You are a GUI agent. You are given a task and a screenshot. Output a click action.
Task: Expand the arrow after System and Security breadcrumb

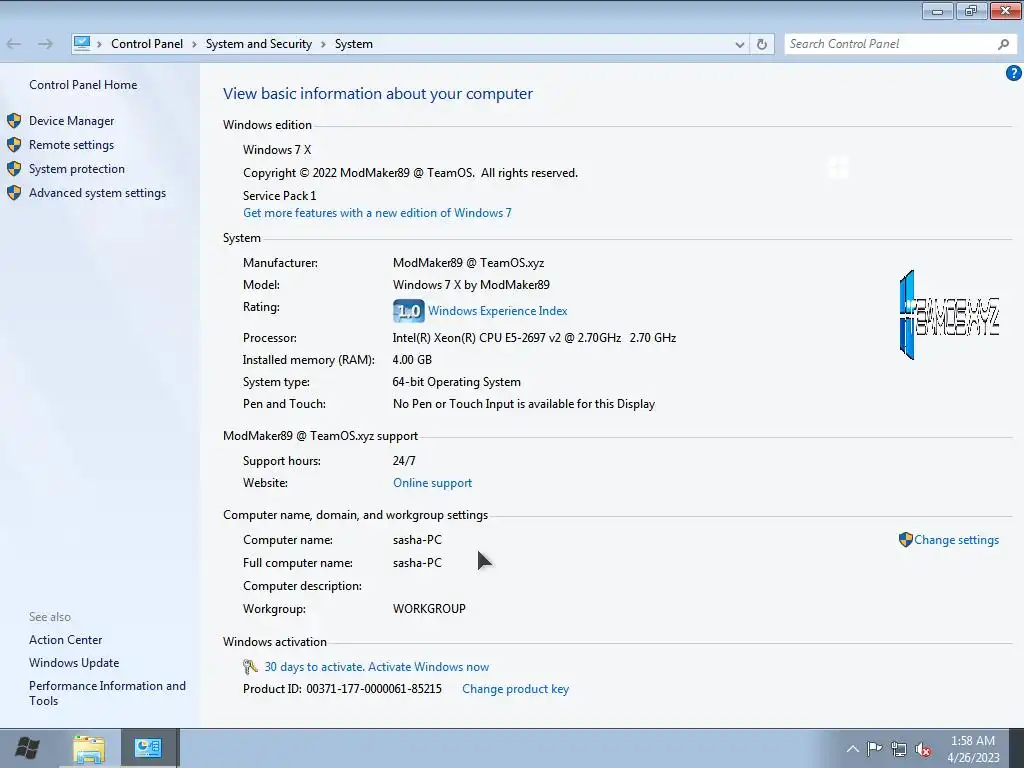[323, 44]
